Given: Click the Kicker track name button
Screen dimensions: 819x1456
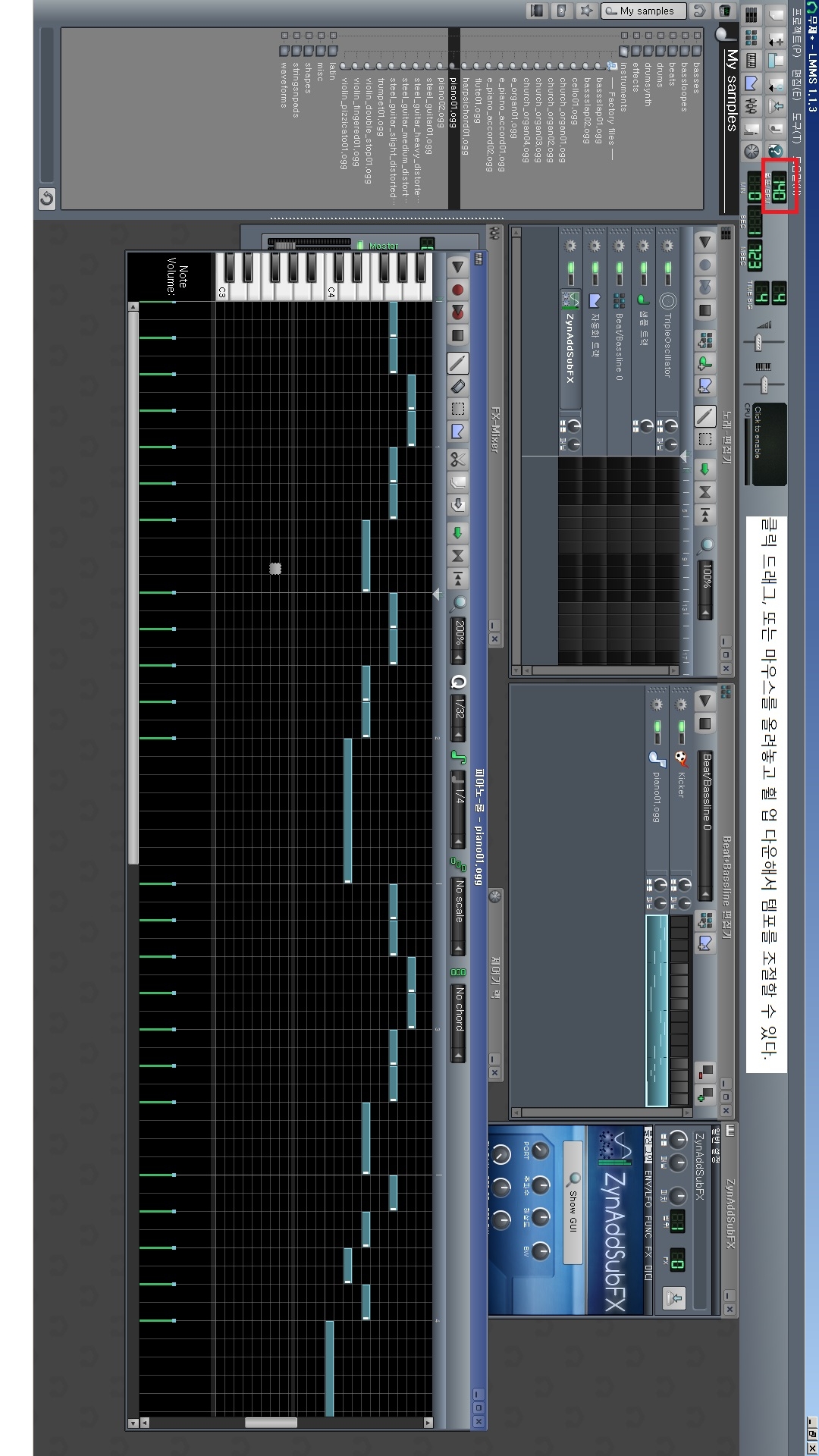Looking at the screenshot, I should 682,808.
